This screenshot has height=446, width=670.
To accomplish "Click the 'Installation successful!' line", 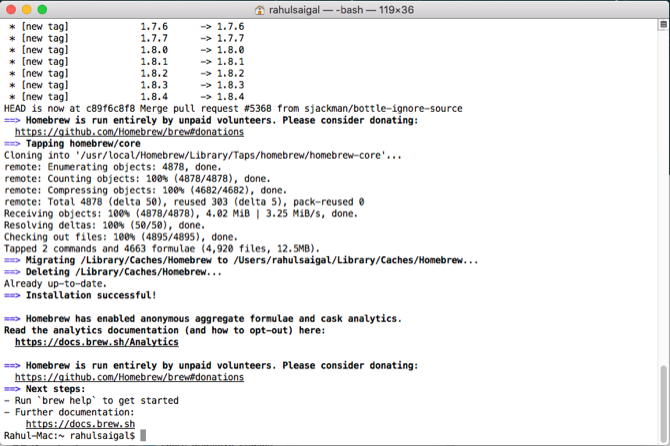I will coord(90,295).
